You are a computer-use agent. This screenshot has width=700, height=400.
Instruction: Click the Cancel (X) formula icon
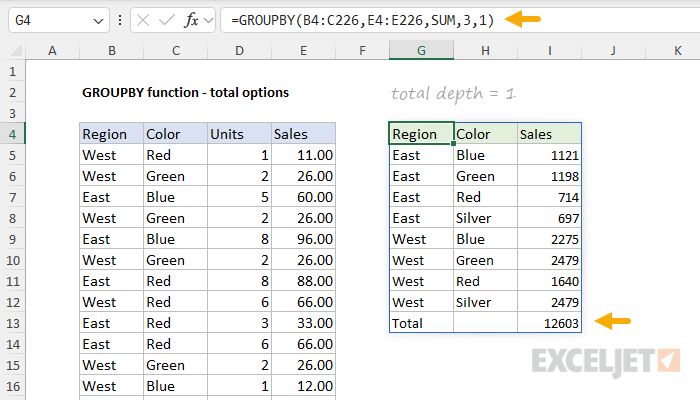pyautogui.click(x=143, y=20)
